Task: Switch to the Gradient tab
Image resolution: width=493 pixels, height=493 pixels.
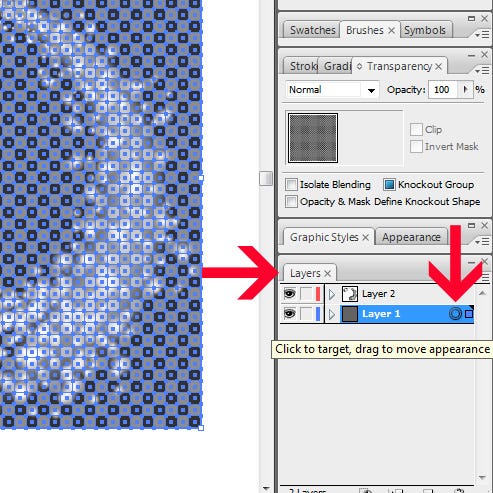Action: tap(336, 66)
